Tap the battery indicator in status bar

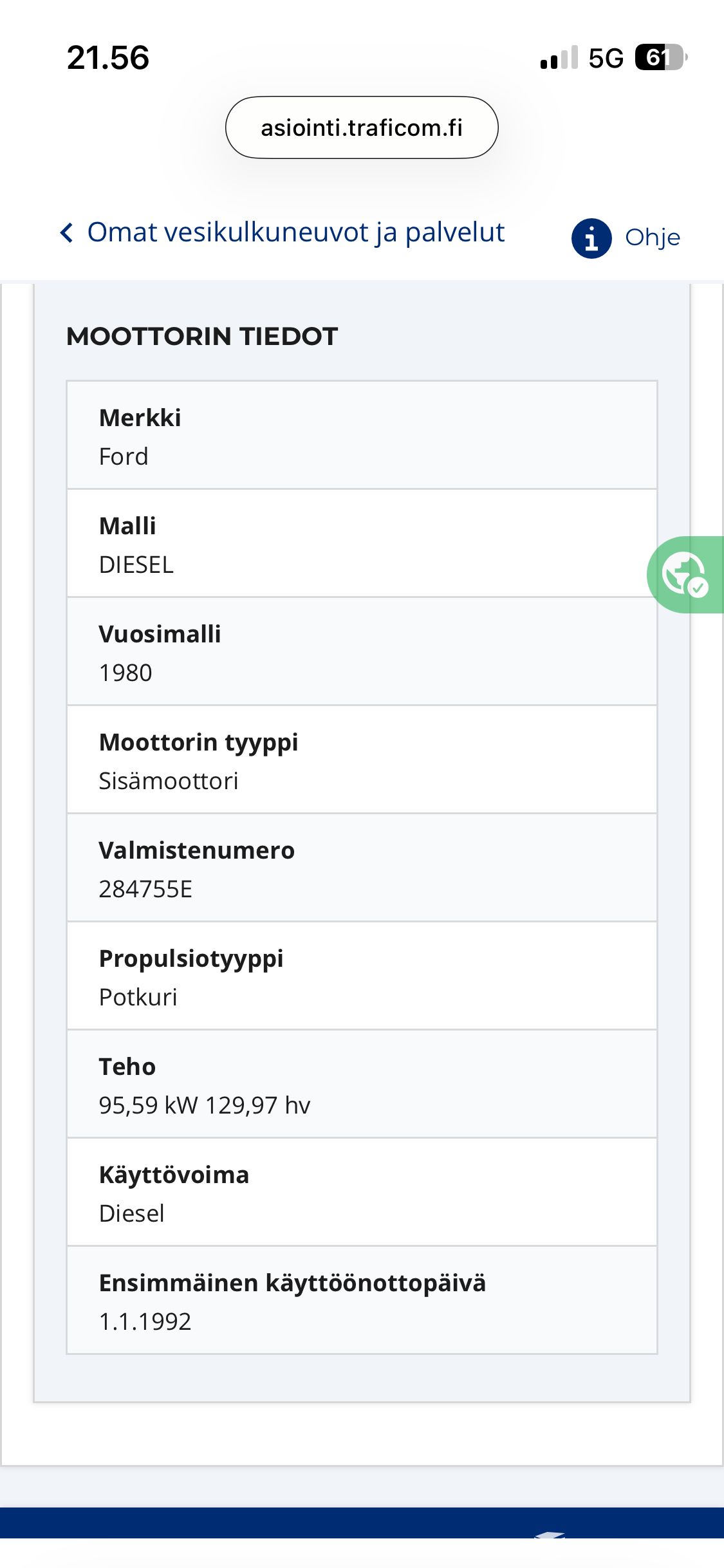click(660, 58)
